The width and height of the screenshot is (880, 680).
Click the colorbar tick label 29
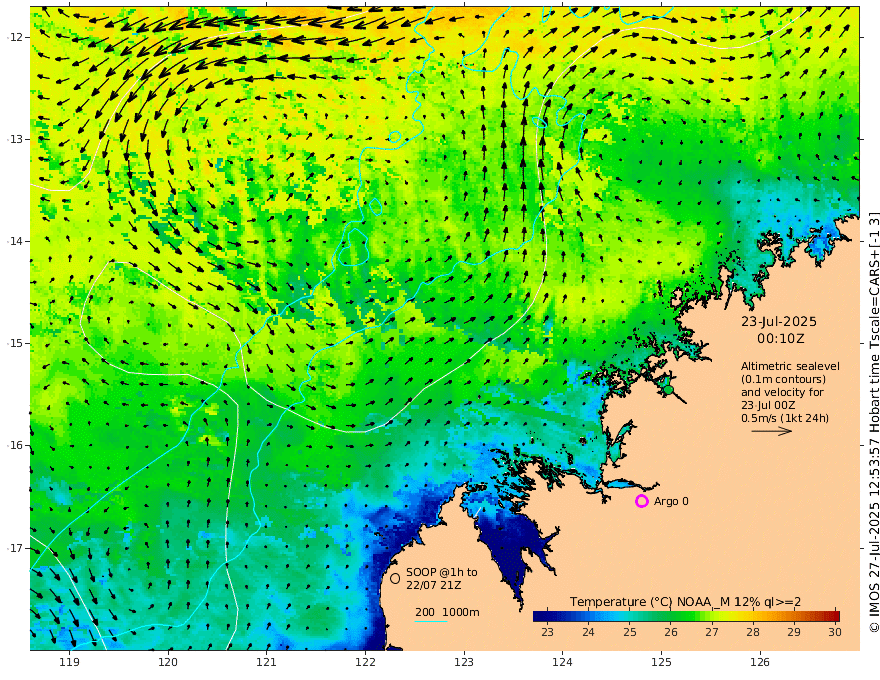pos(794,632)
